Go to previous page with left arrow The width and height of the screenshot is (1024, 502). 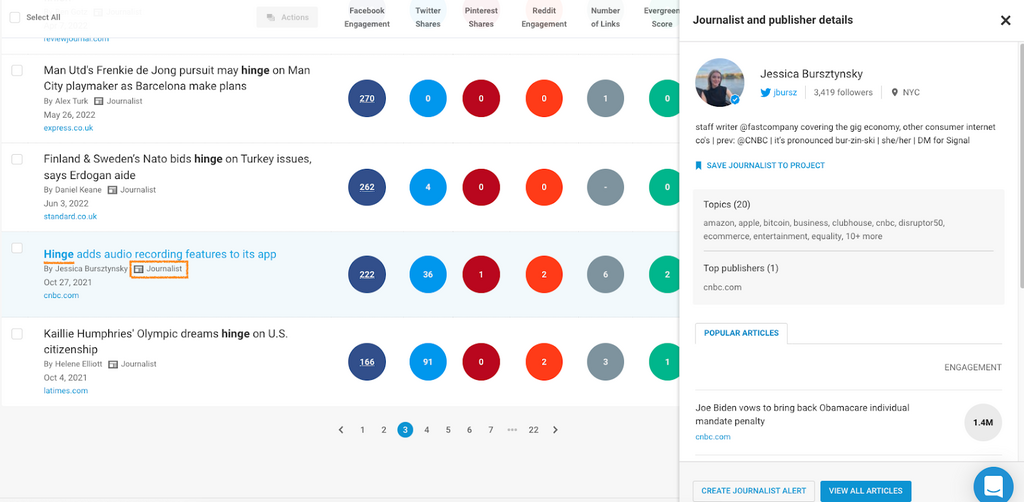point(341,430)
